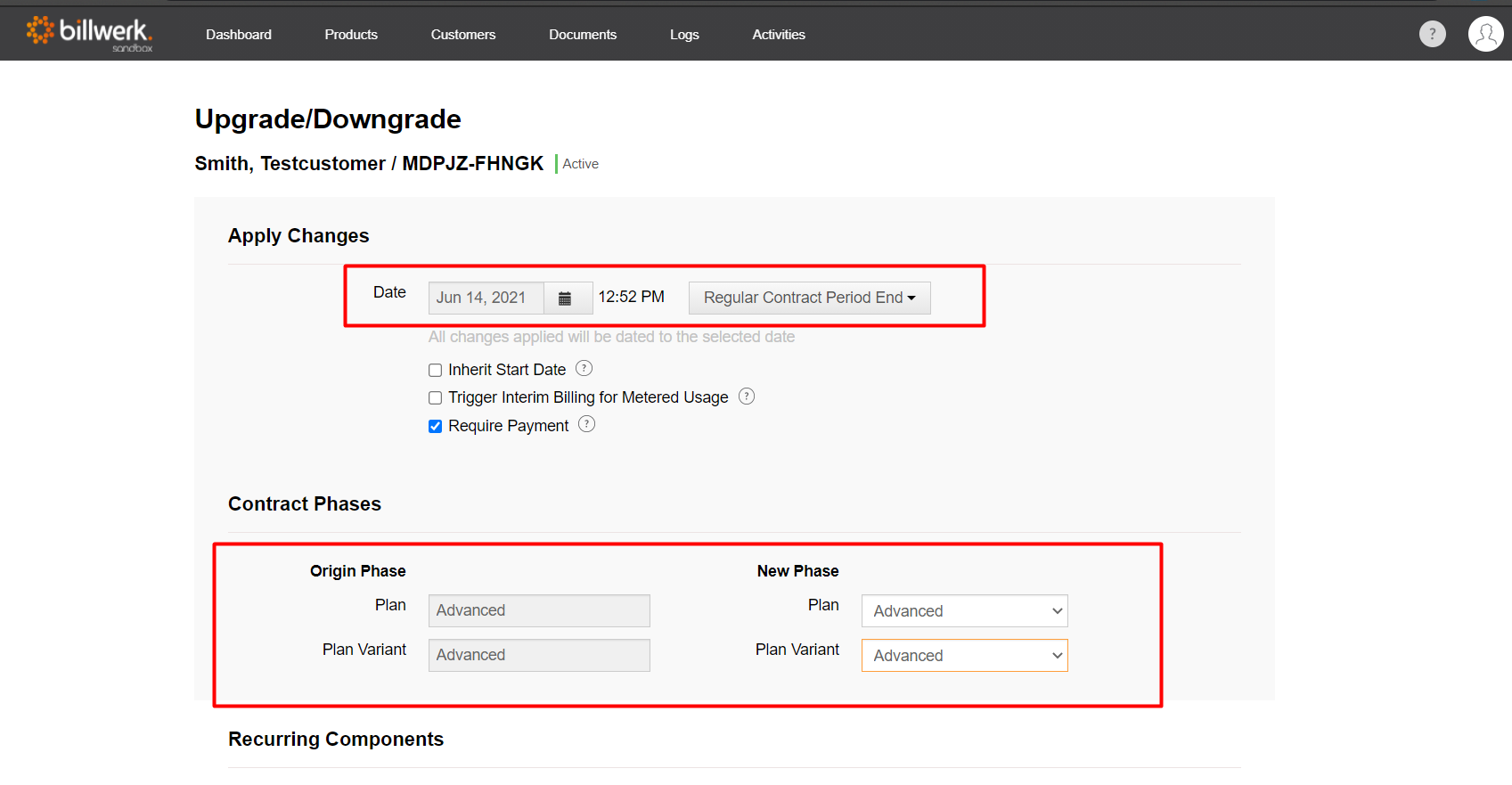Open Regular Contract Period End dropdown
The image size is (1512, 785).
pyautogui.click(x=809, y=298)
